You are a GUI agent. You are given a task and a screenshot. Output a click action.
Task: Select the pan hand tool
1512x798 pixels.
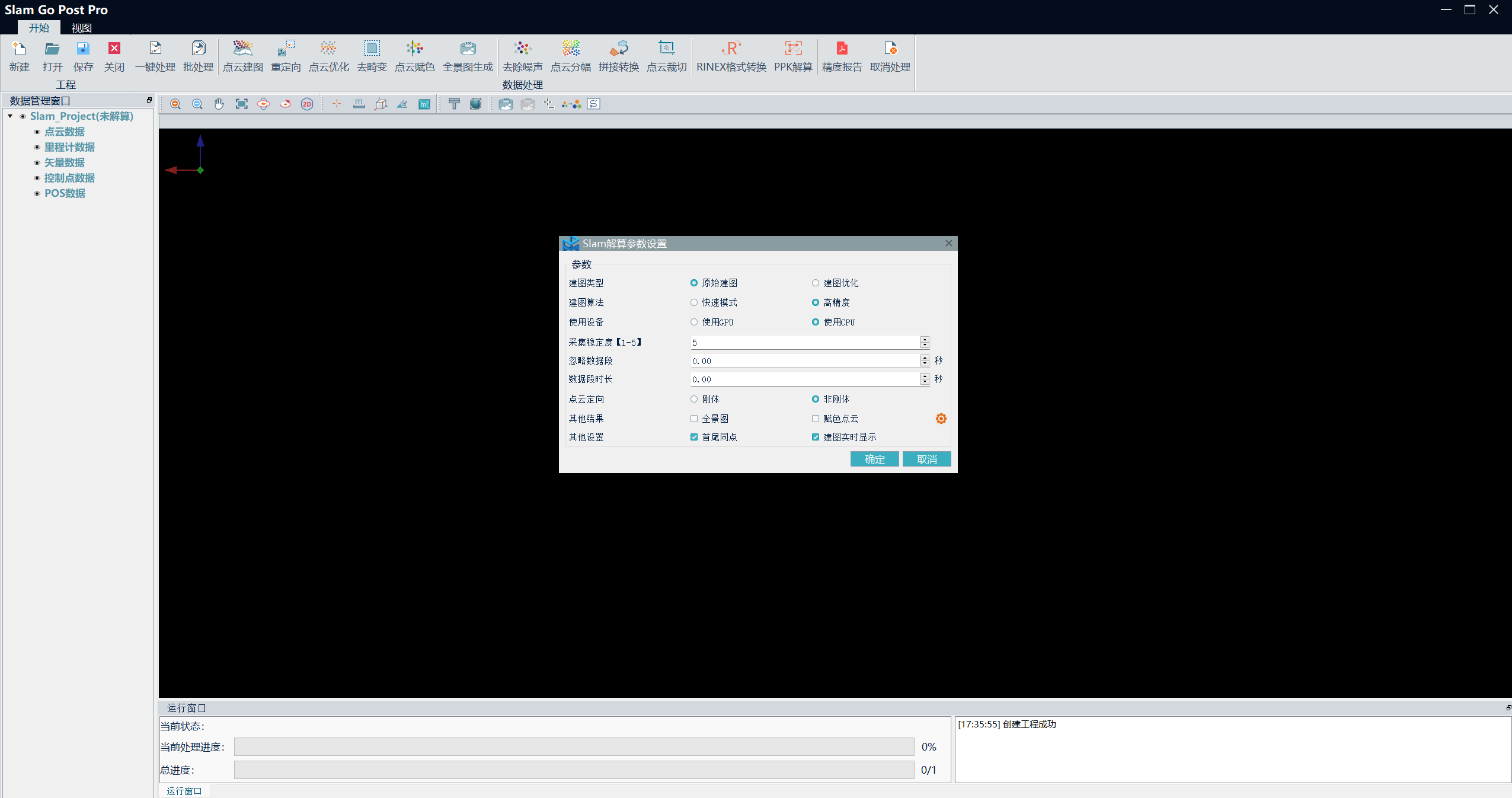pyautogui.click(x=219, y=104)
